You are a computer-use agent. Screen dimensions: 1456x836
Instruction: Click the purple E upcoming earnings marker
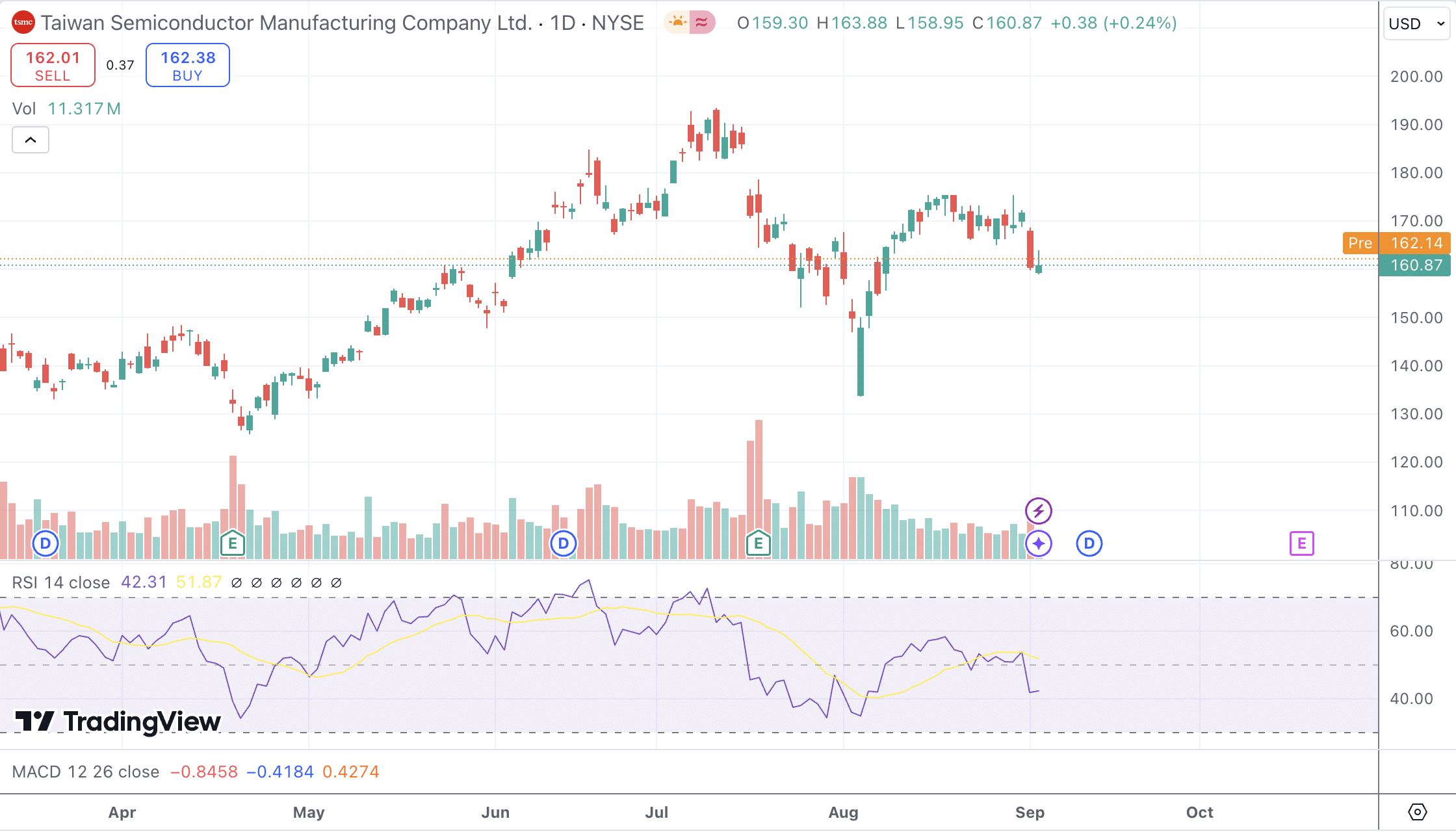coord(1302,543)
